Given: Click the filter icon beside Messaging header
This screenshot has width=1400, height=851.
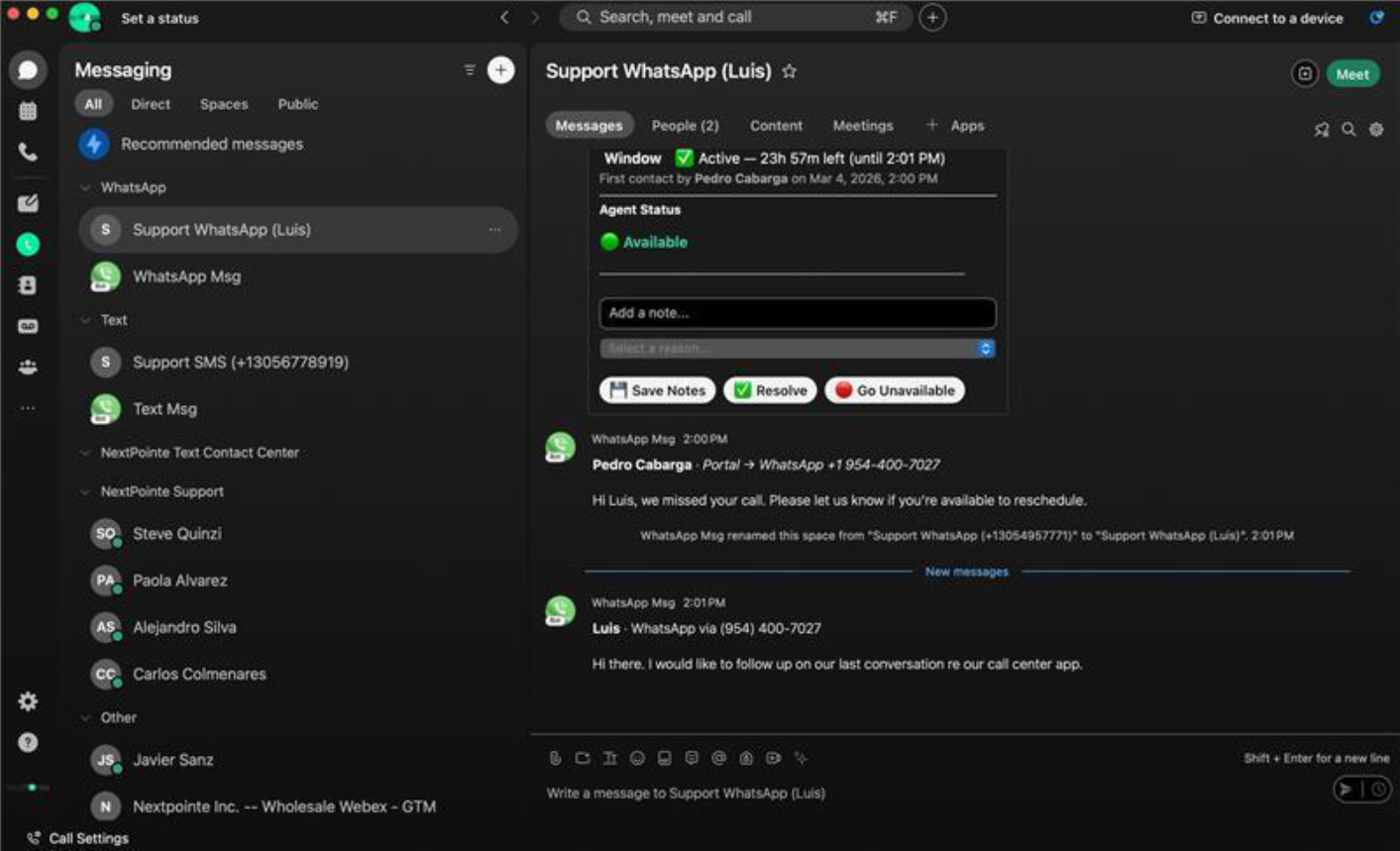Looking at the screenshot, I should pyautogui.click(x=470, y=70).
